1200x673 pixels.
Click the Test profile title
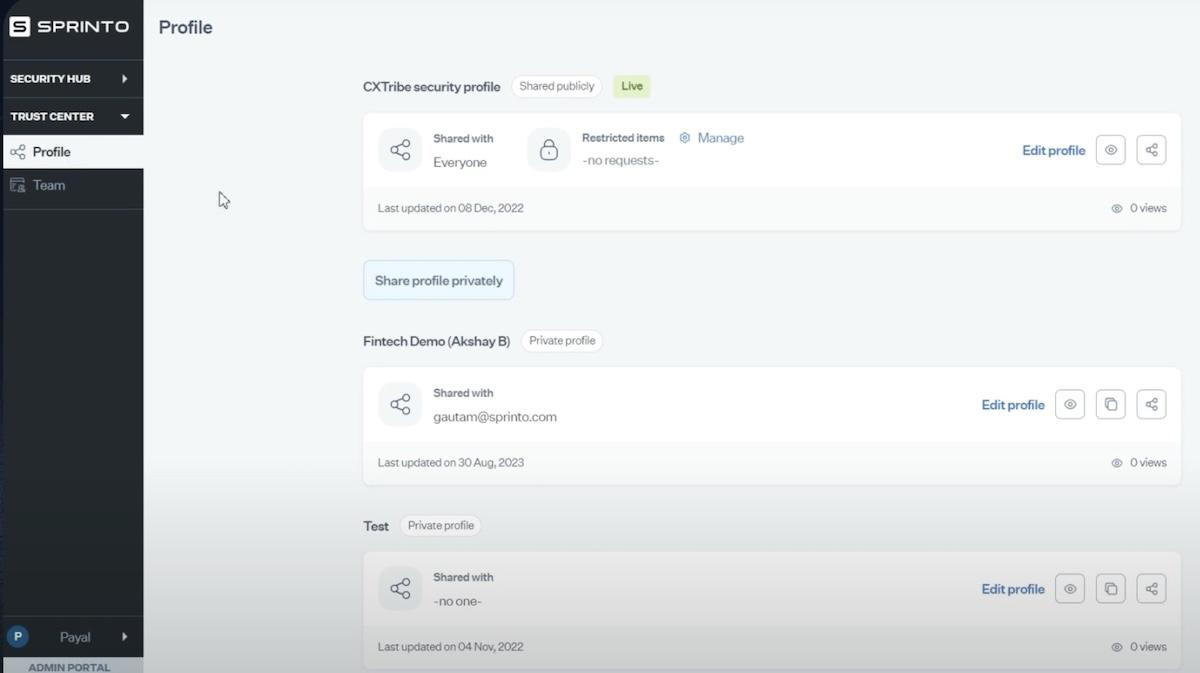tap(376, 526)
